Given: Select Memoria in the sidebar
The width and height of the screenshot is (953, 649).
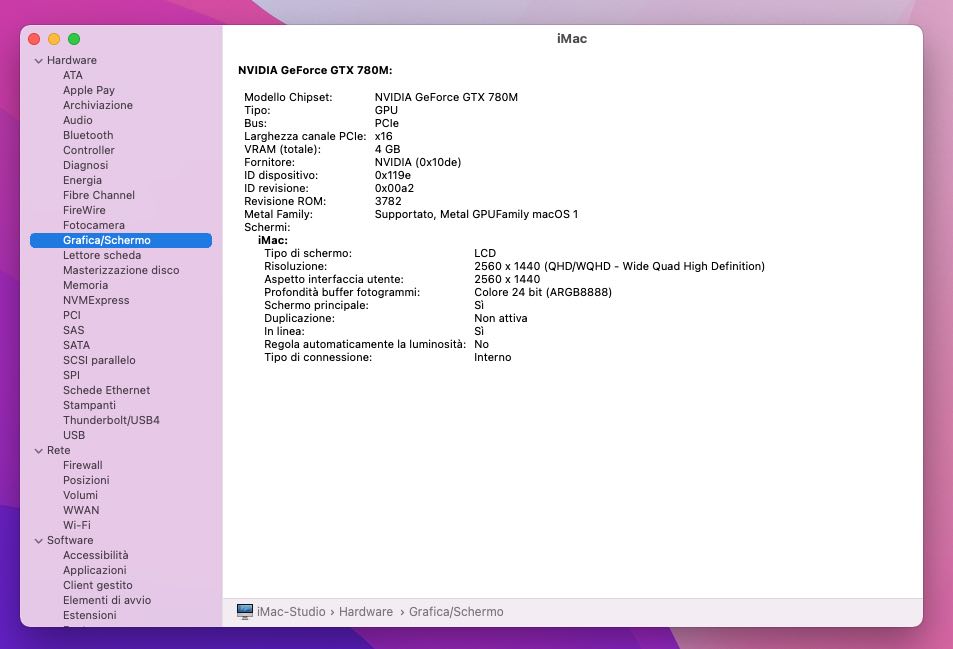Looking at the screenshot, I should click(85, 285).
